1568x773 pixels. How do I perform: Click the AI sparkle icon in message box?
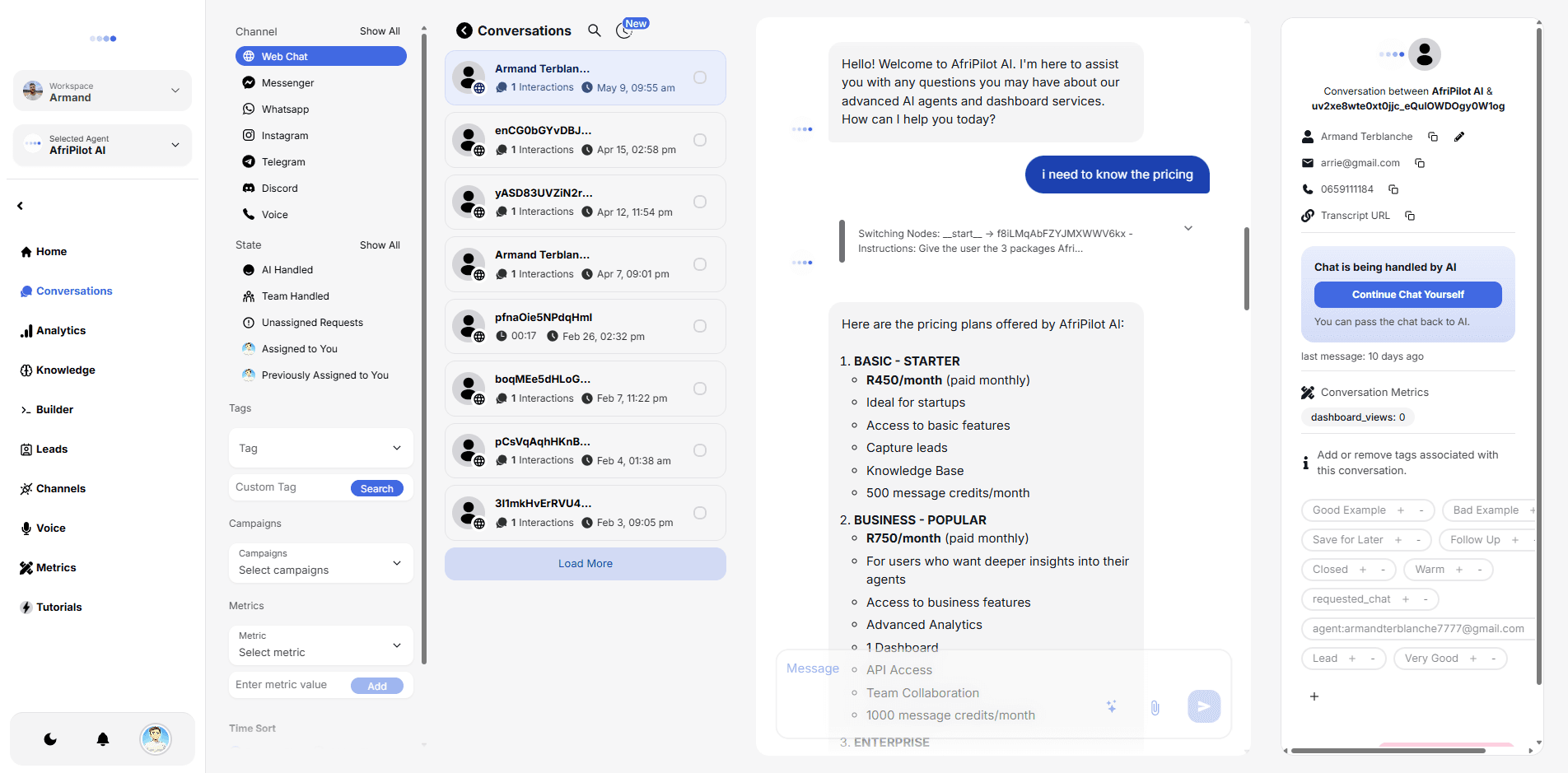click(1112, 706)
